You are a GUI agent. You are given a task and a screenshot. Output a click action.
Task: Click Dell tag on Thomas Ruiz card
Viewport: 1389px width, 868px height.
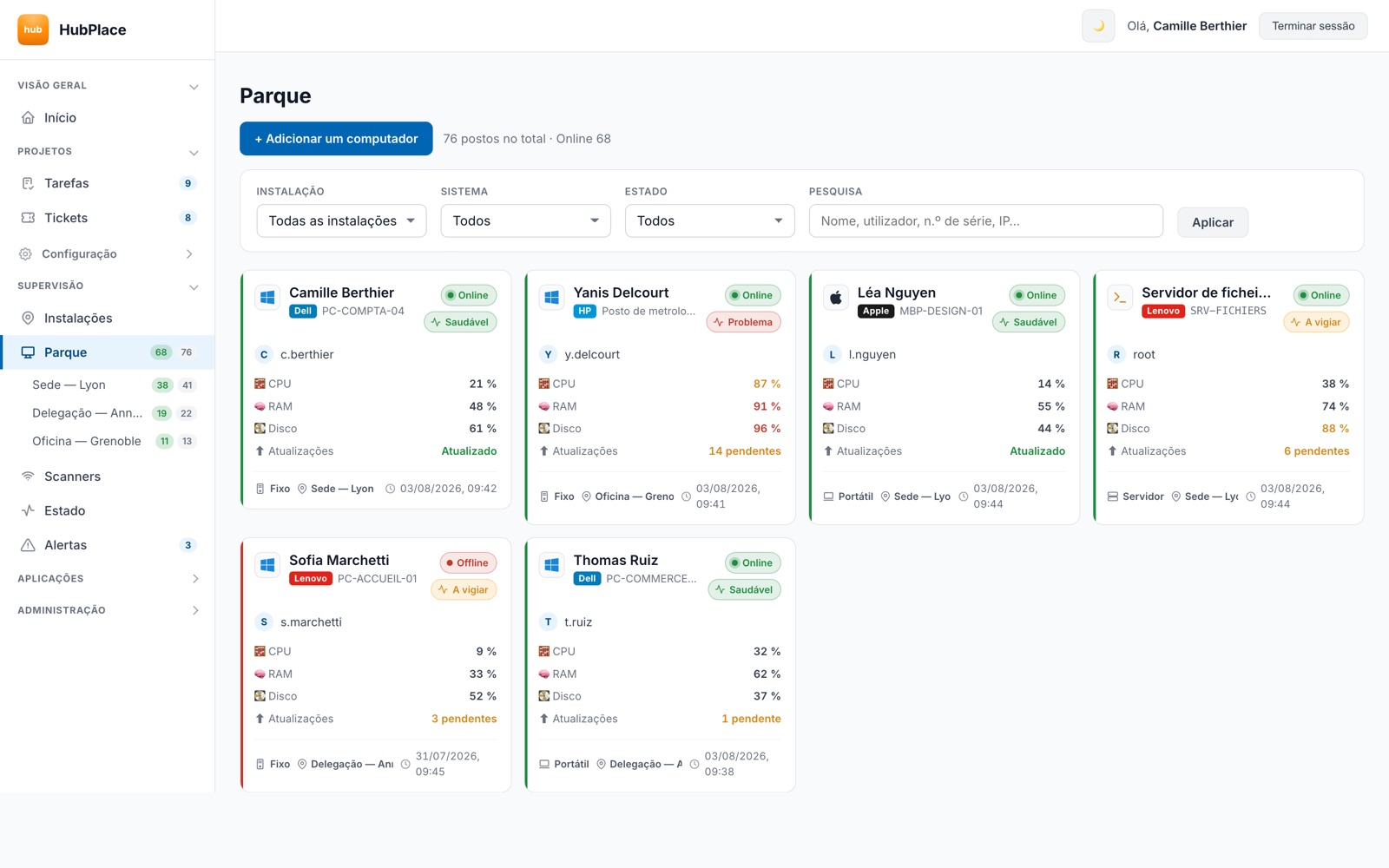pyautogui.click(x=587, y=579)
